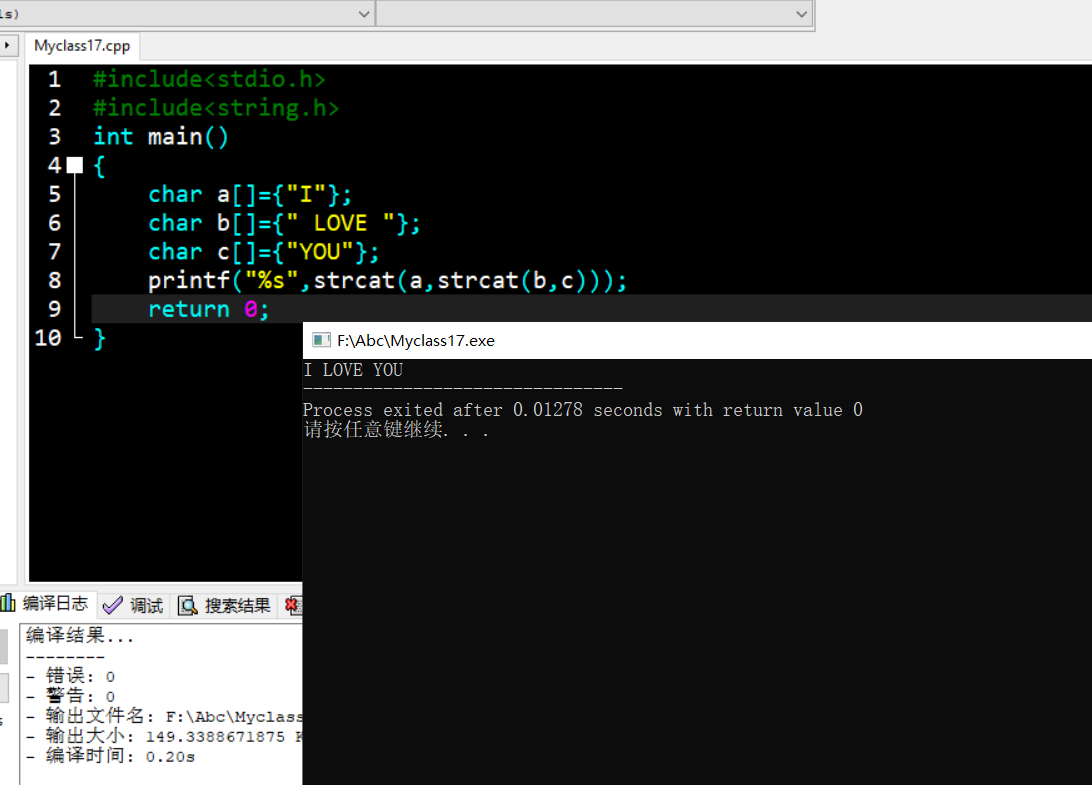Collapse main function fold marker on line 4

click(75, 166)
